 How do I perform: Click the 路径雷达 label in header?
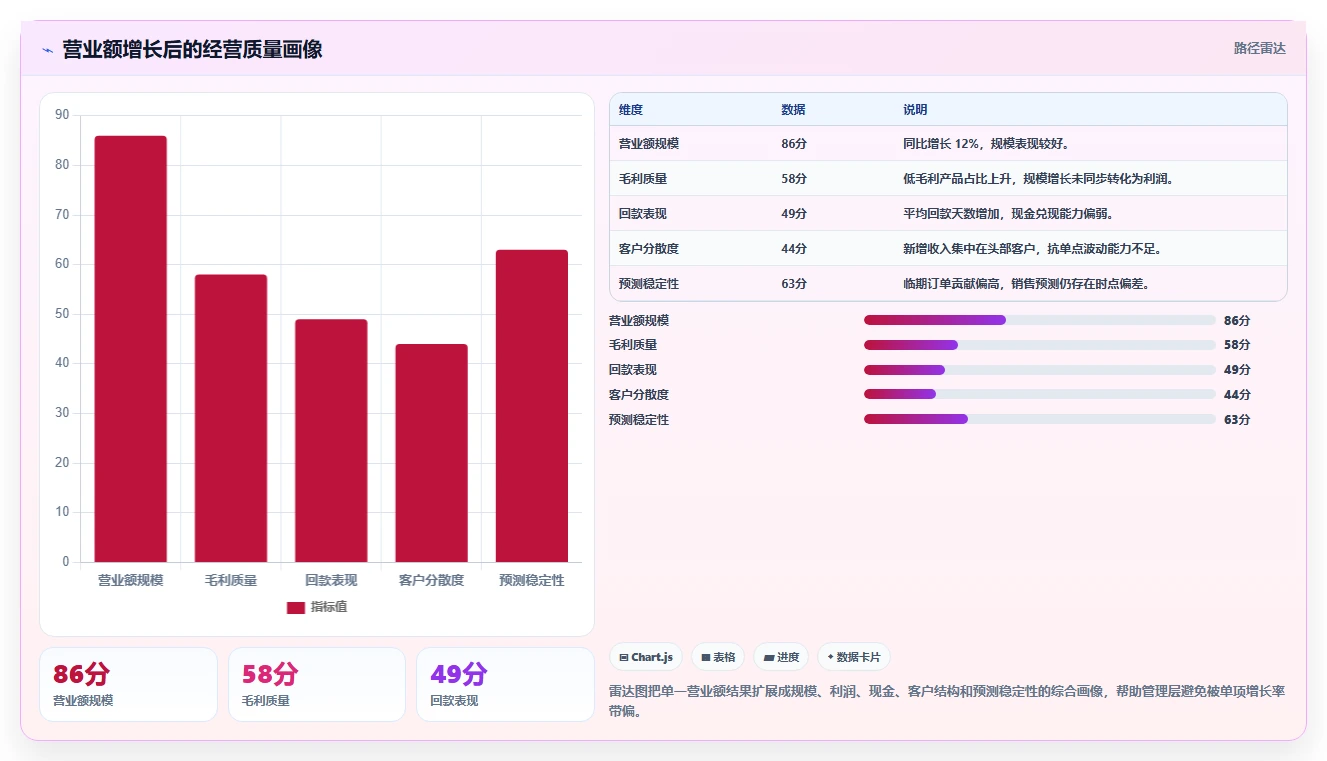pyautogui.click(x=1259, y=48)
